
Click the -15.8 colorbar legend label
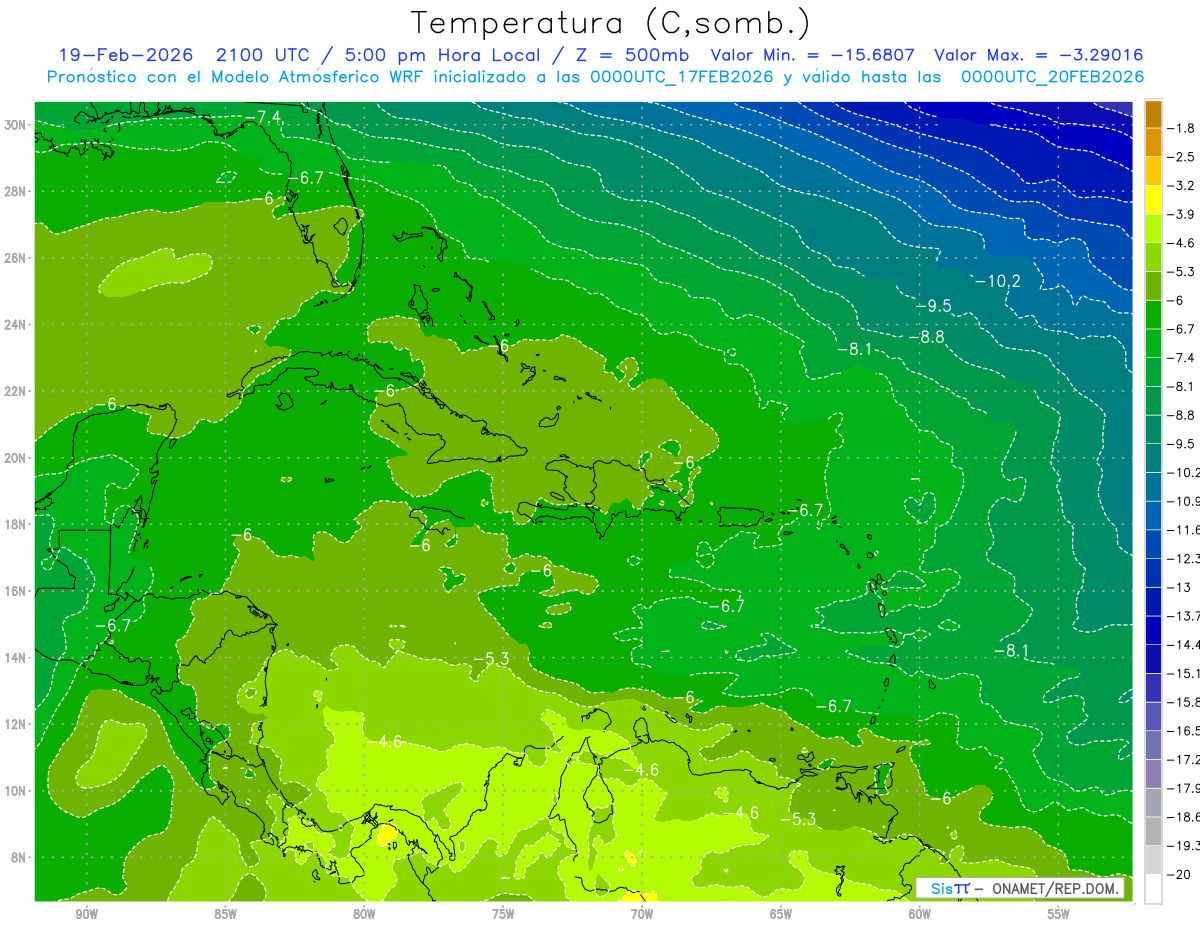click(1182, 702)
